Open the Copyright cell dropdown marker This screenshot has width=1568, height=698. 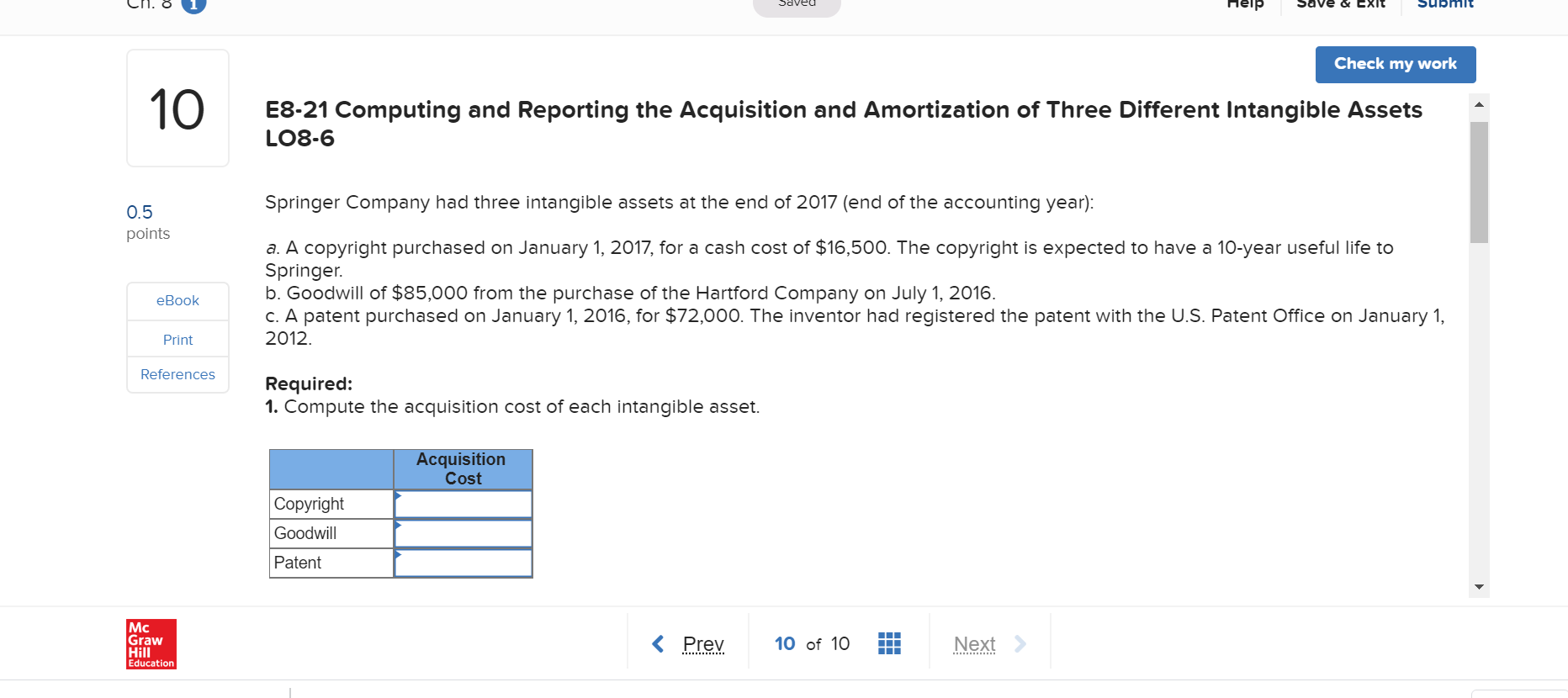(x=398, y=495)
